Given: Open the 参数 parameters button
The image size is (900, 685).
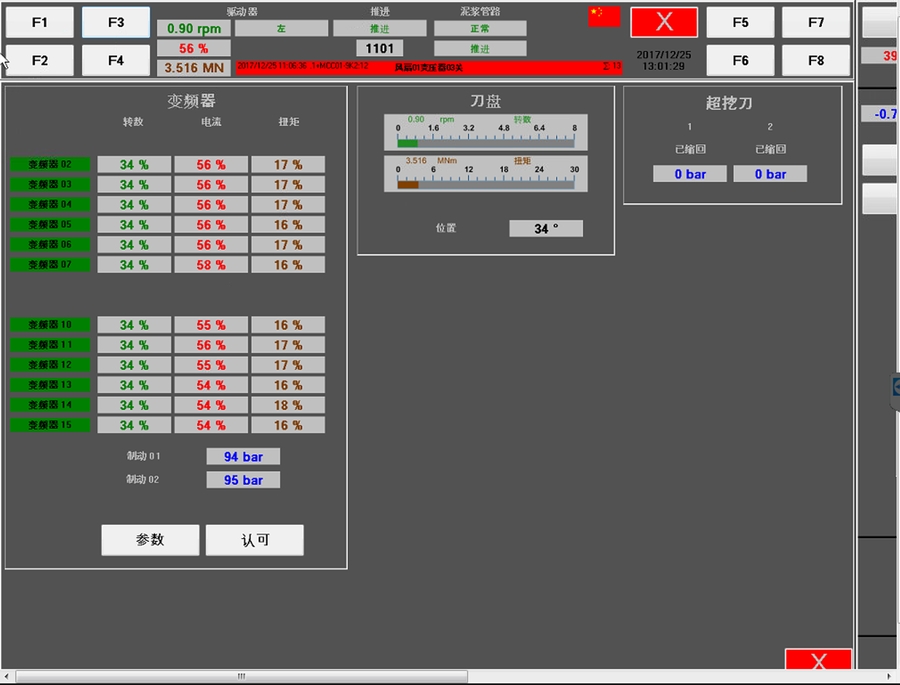Looking at the screenshot, I should pyautogui.click(x=150, y=540).
